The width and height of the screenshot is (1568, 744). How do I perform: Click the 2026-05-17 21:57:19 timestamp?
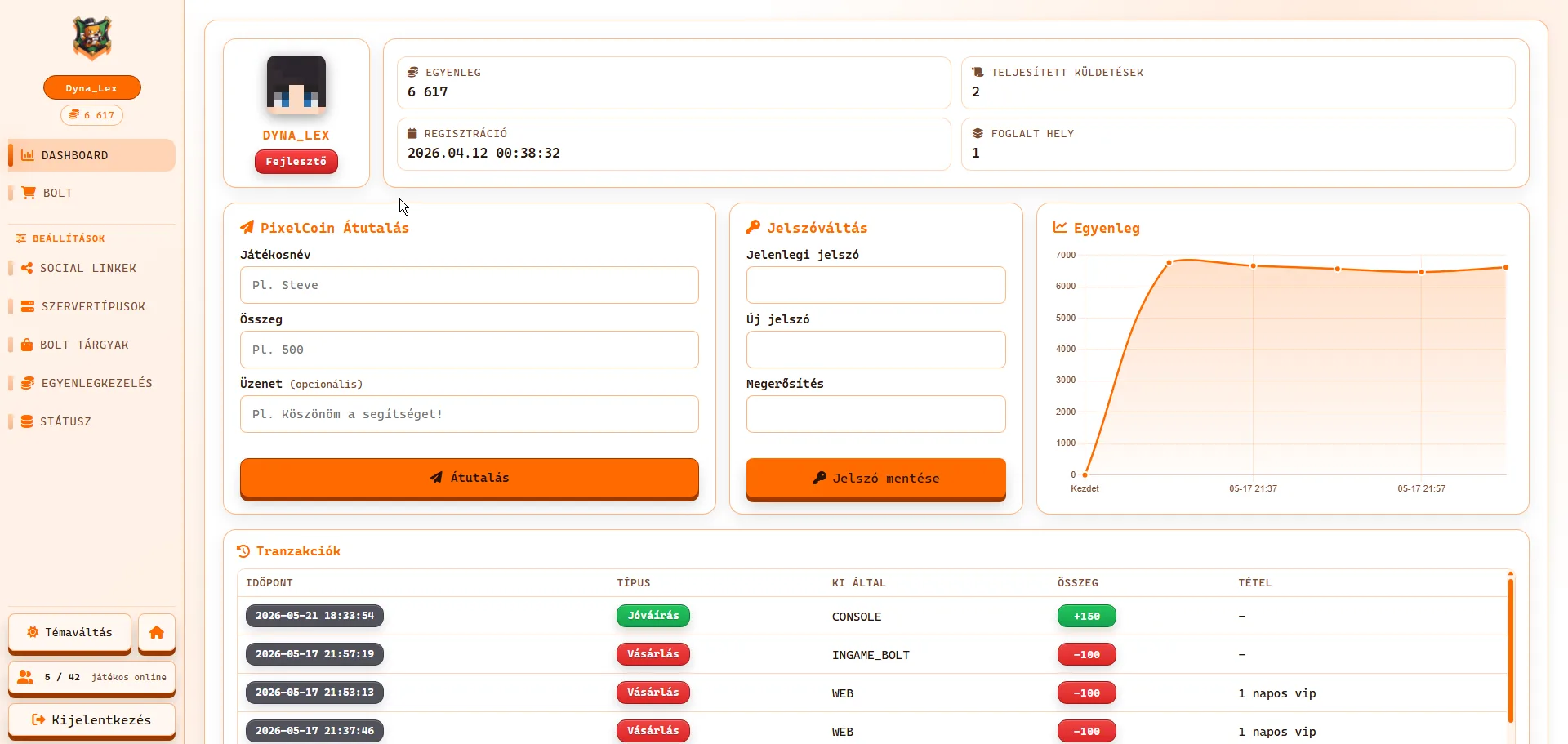pos(314,654)
